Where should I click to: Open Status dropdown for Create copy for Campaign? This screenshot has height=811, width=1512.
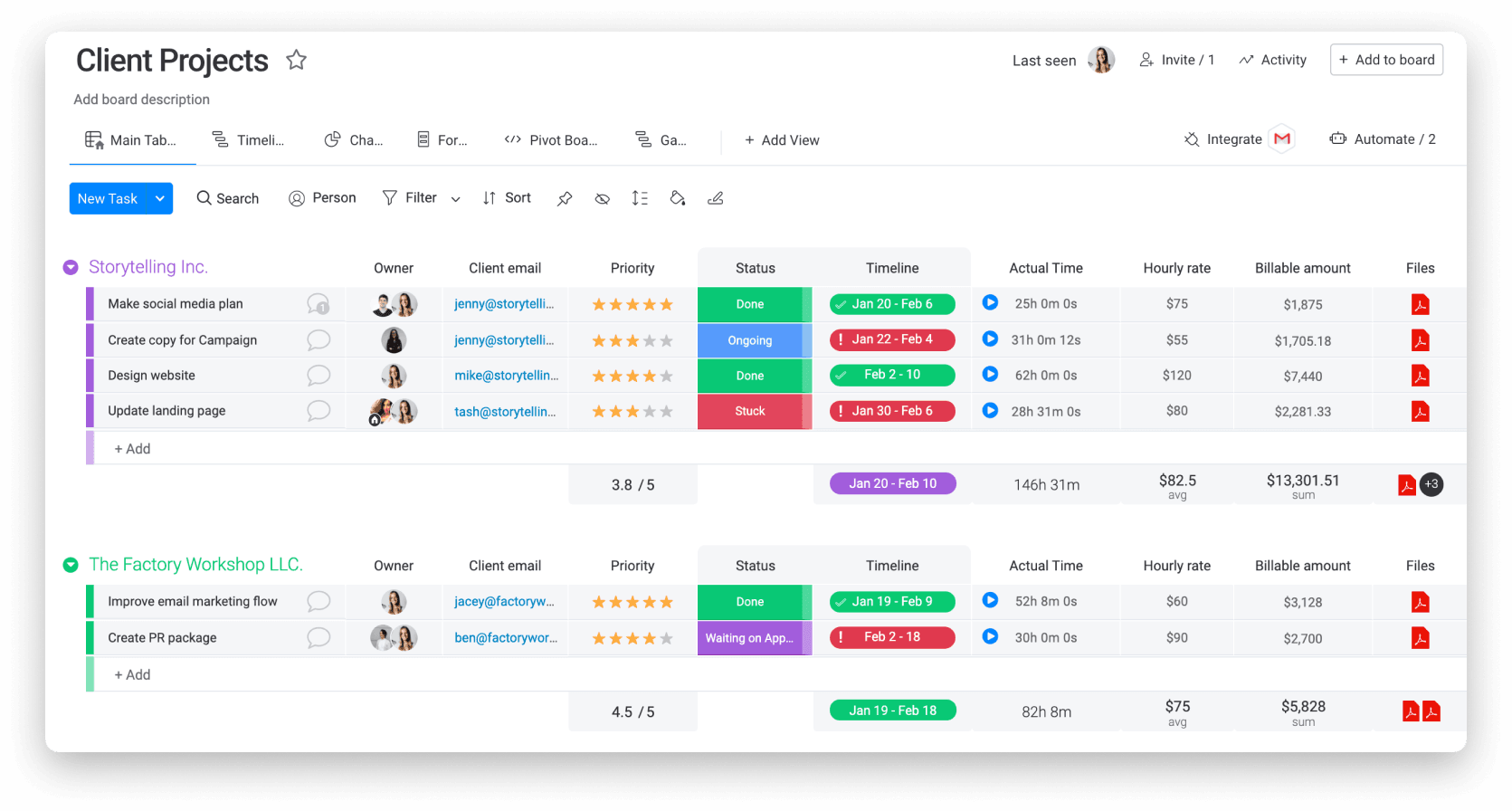[x=755, y=340]
